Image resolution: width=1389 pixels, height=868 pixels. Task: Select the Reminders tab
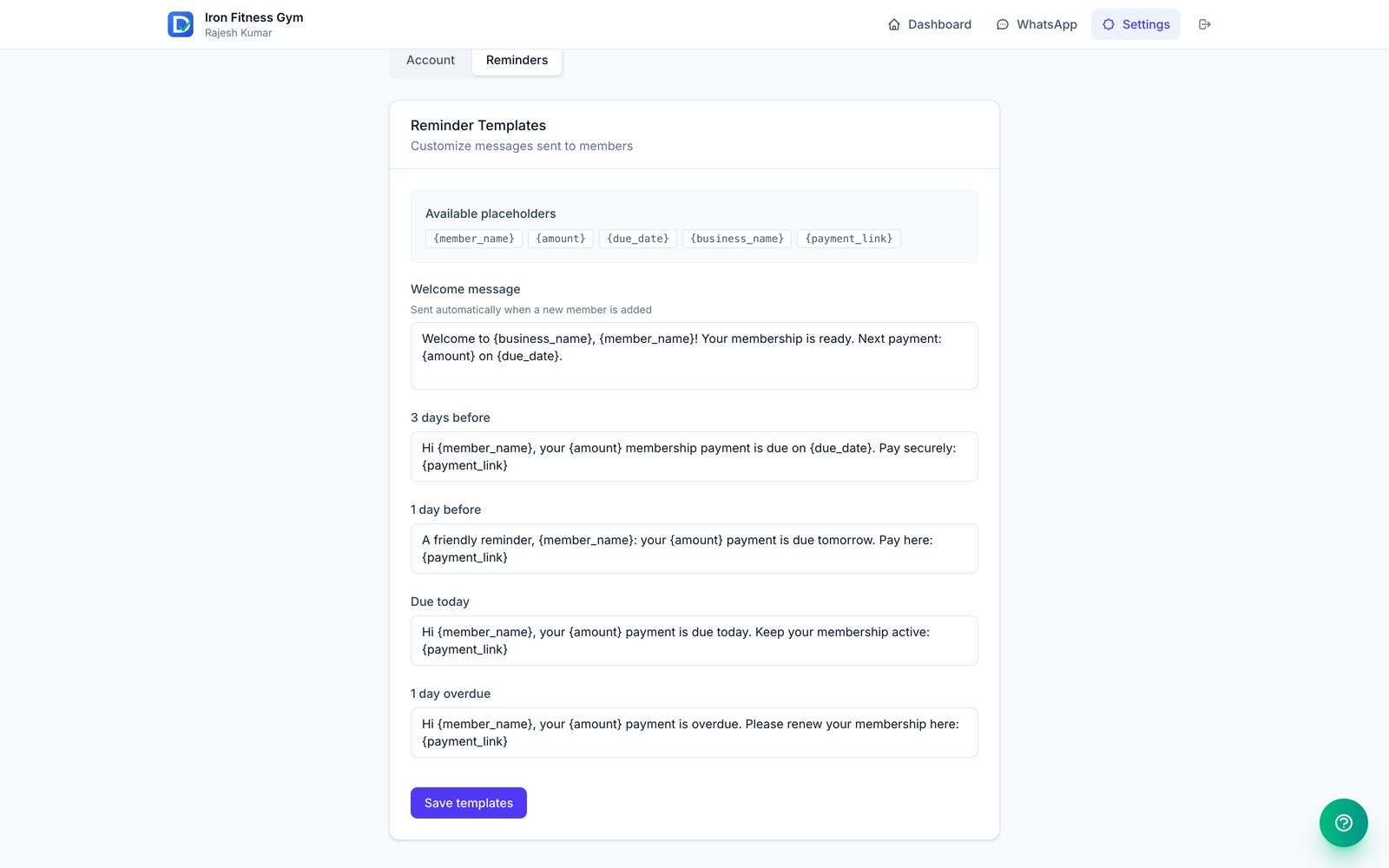click(x=517, y=60)
